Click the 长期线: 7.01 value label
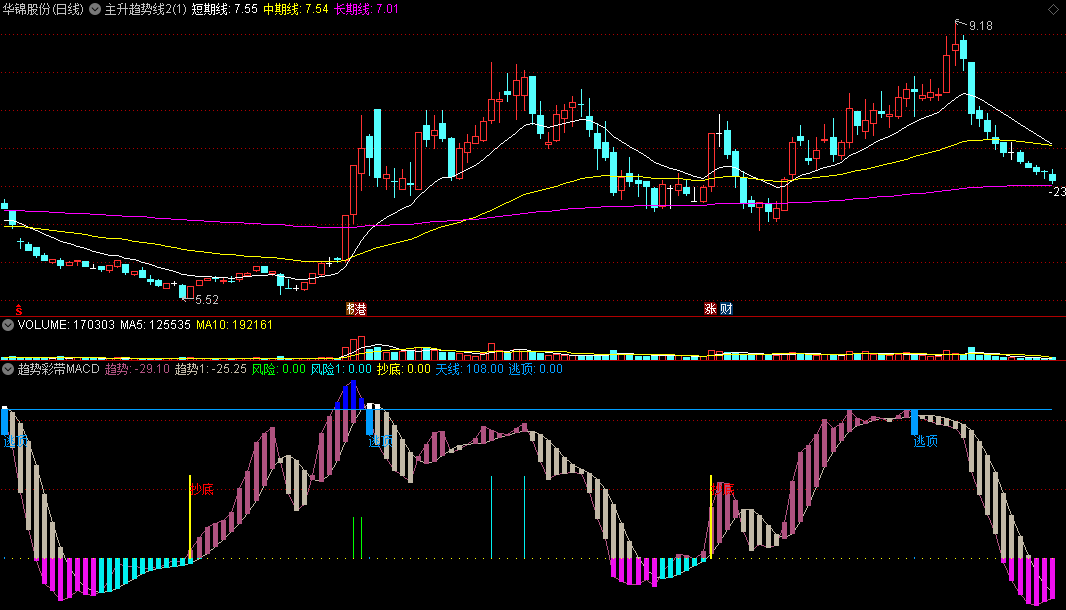This screenshot has width=1066, height=610. [366, 10]
